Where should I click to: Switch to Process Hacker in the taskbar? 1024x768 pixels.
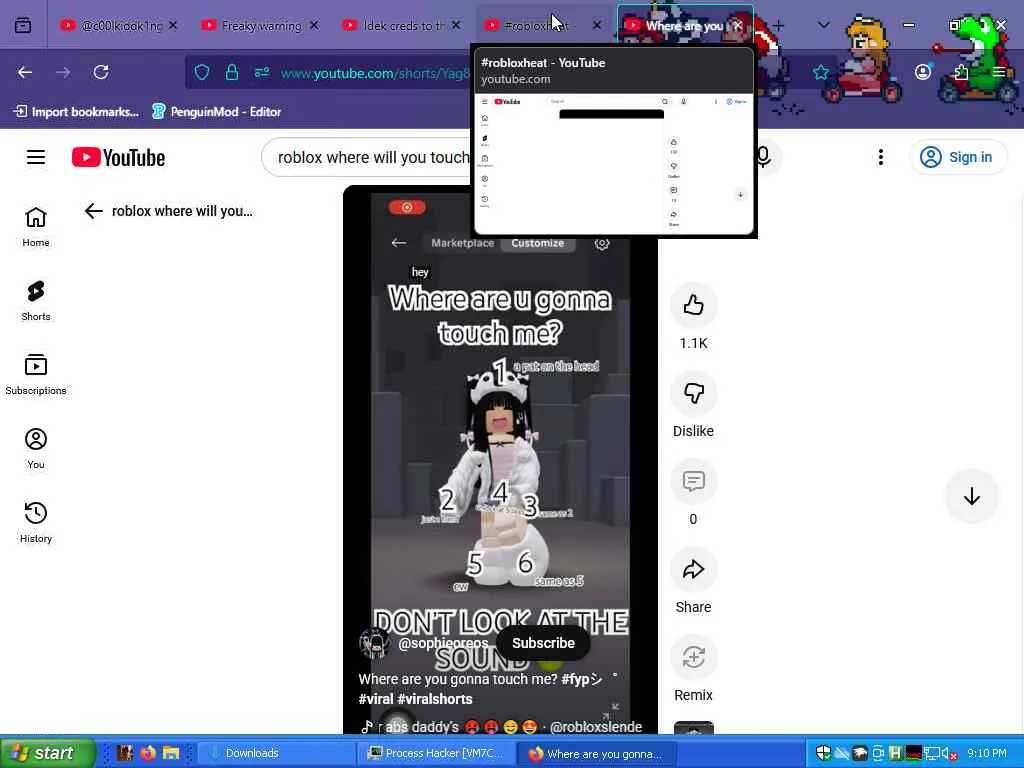point(436,753)
